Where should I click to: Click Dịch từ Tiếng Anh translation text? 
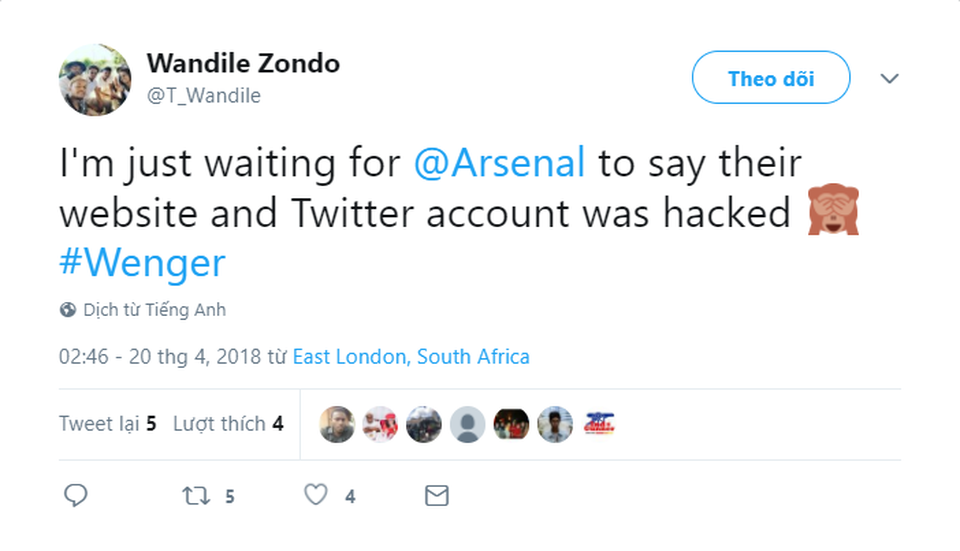154,310
